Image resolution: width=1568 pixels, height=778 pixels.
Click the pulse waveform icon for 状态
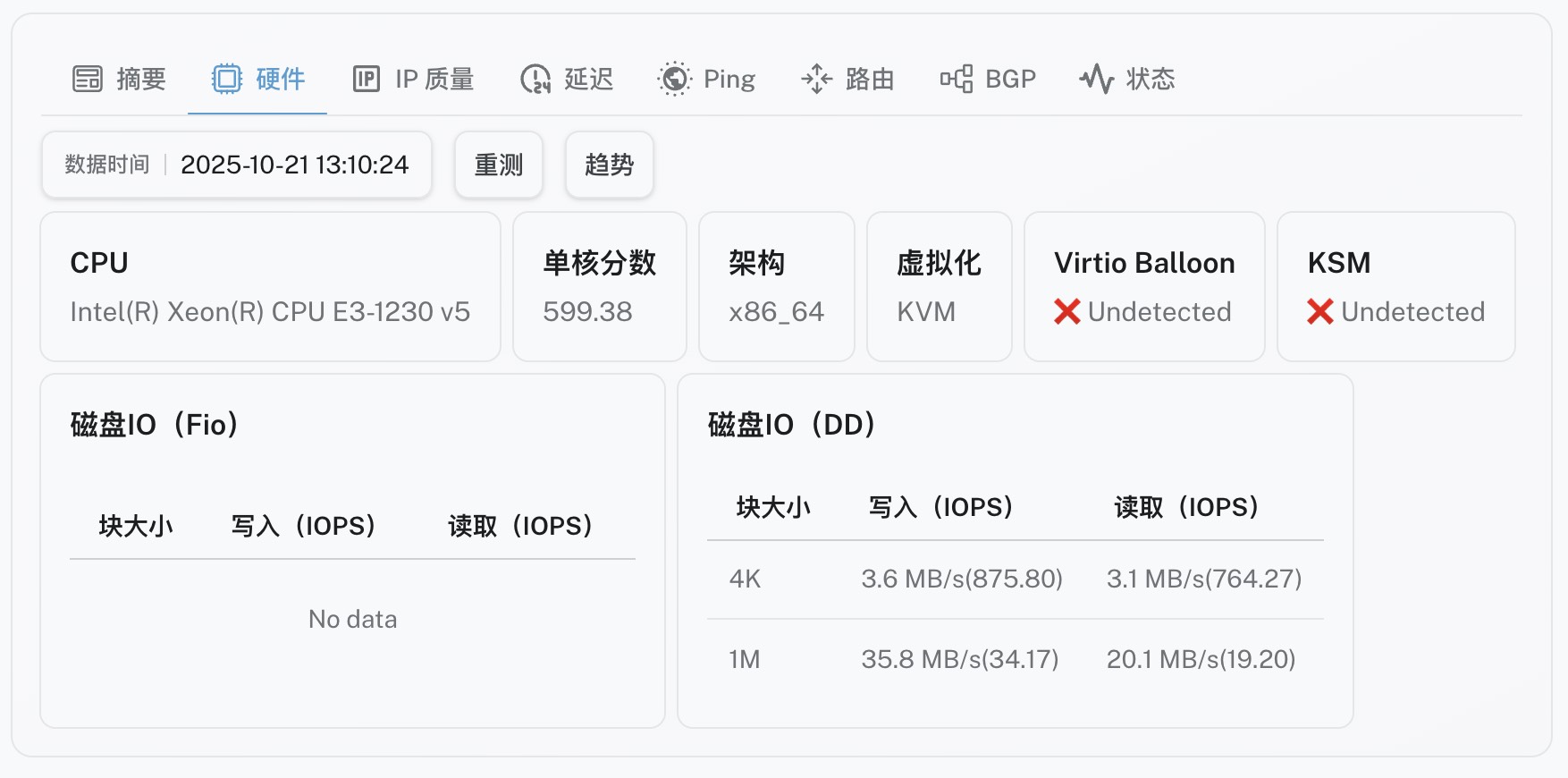pos(1096,80)
